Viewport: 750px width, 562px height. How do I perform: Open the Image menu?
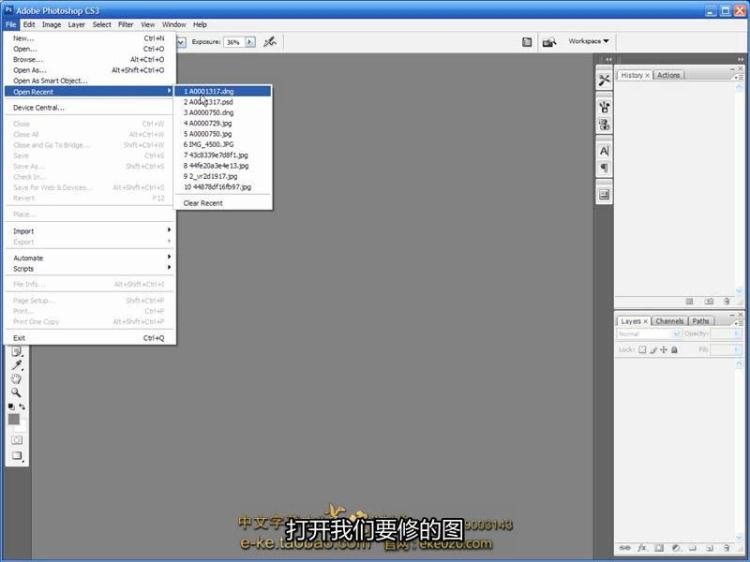[51, 24]
